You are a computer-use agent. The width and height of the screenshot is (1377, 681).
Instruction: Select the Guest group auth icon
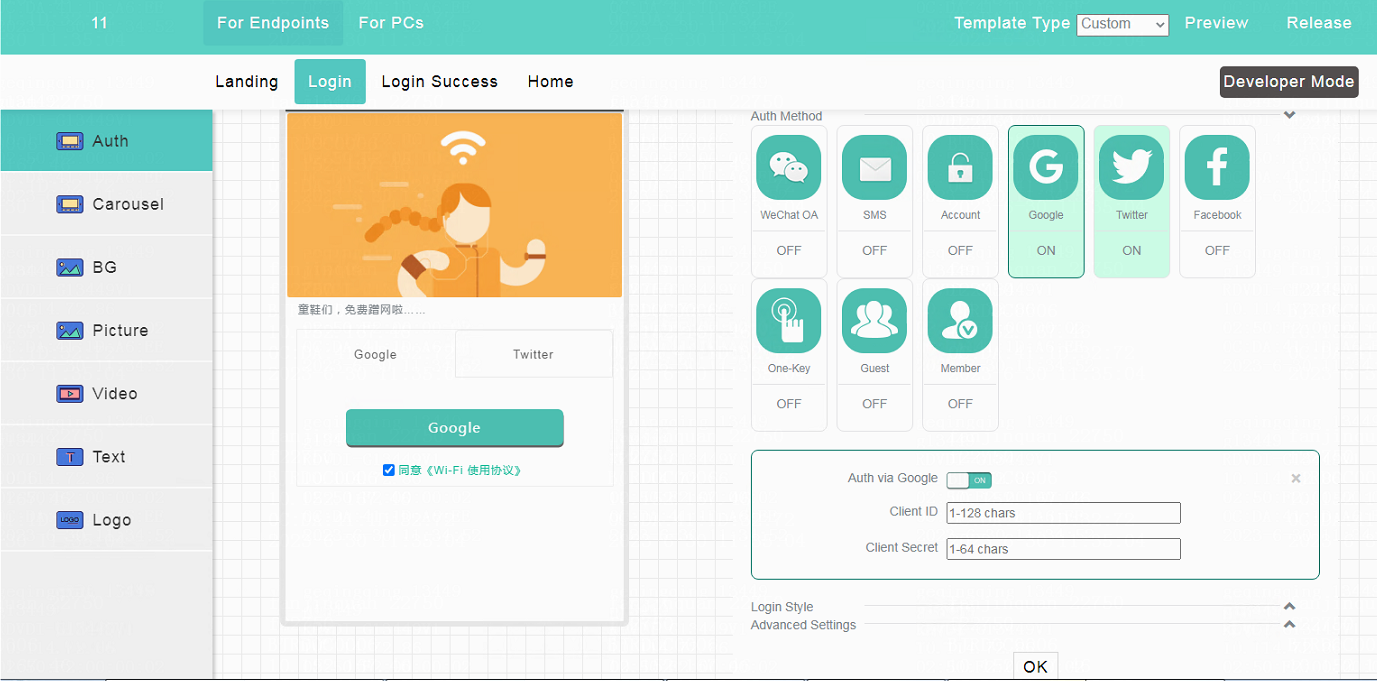tap(875, 321)
